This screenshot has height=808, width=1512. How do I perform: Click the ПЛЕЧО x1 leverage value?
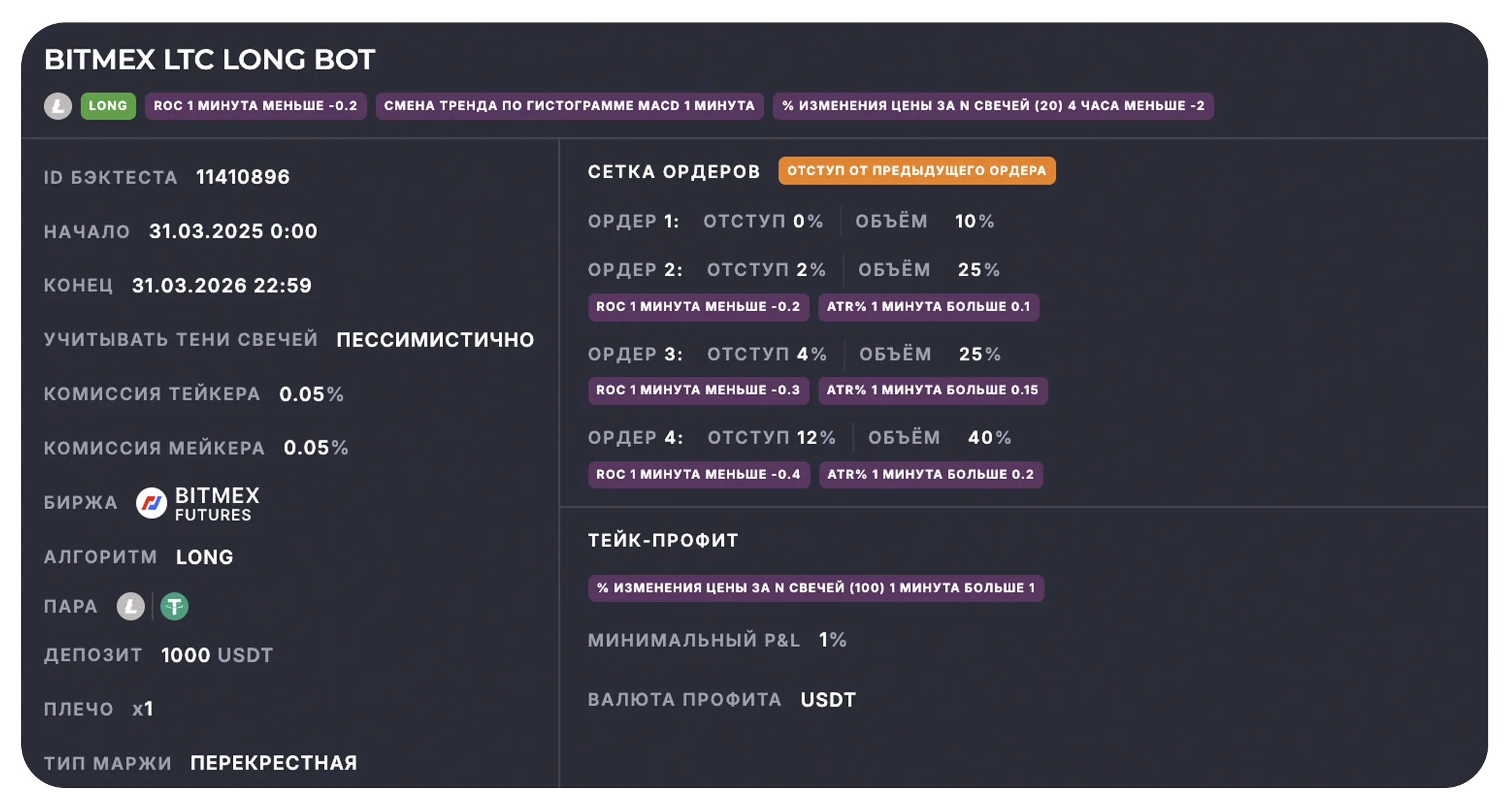coord(143,708)
